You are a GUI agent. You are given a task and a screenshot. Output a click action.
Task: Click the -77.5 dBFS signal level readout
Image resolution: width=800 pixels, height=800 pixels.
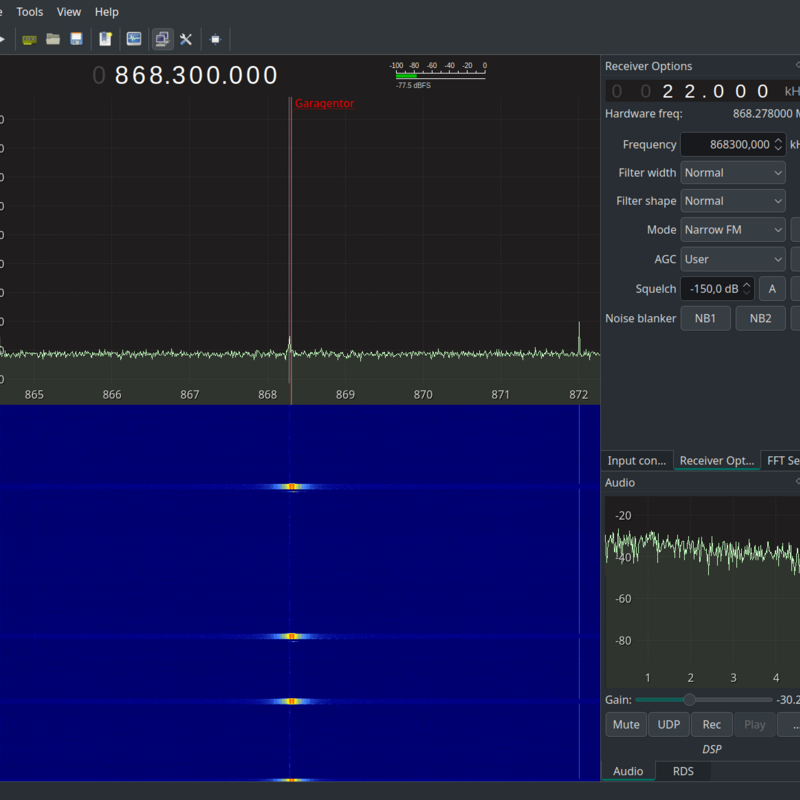pyautogui.click(x=413, y=85)
